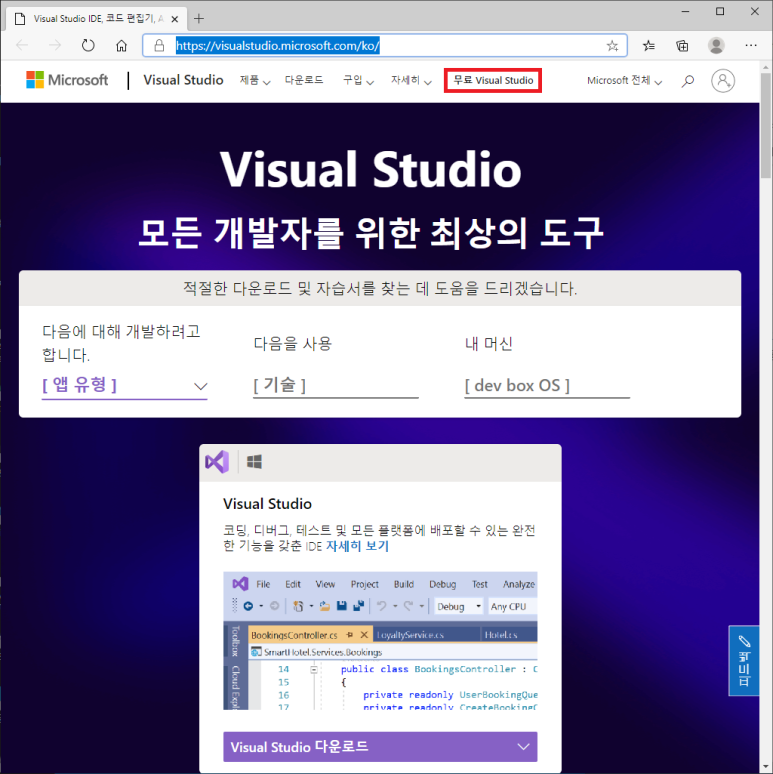This screenshot has width=773, height=774.
Task: Expand the Visual Studio 다운로드 button
Action: [380, 747]
